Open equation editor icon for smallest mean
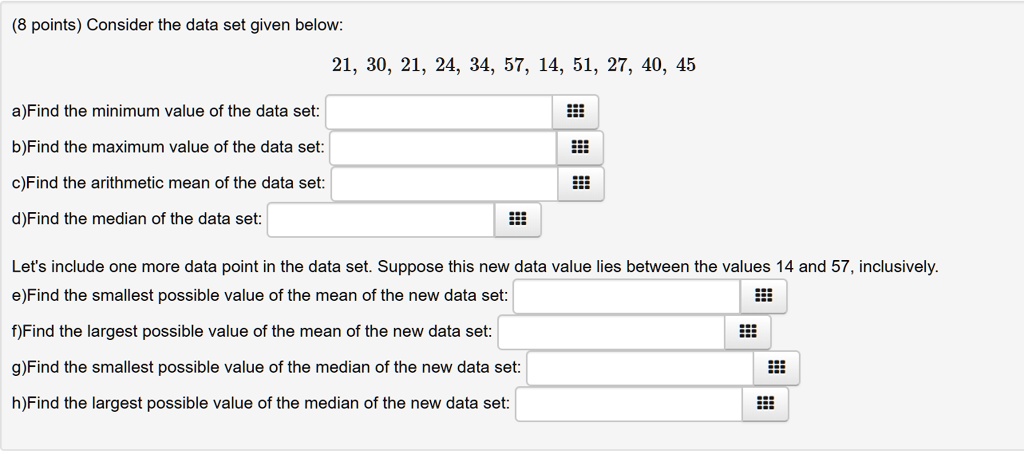This screenshot has height=454, width=1024. coord(763,296)
